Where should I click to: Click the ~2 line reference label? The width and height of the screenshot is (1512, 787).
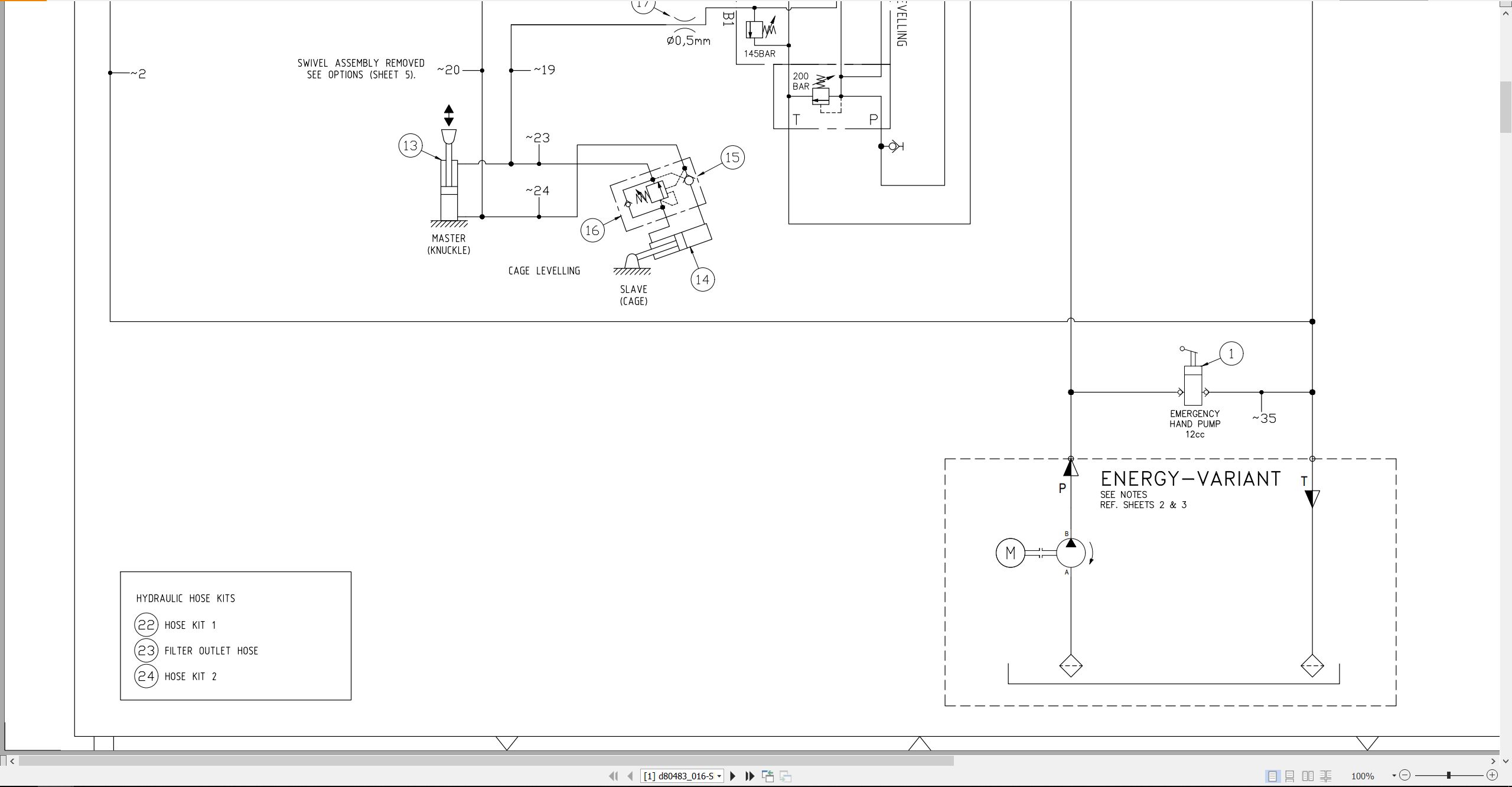[x=138, y=74]
